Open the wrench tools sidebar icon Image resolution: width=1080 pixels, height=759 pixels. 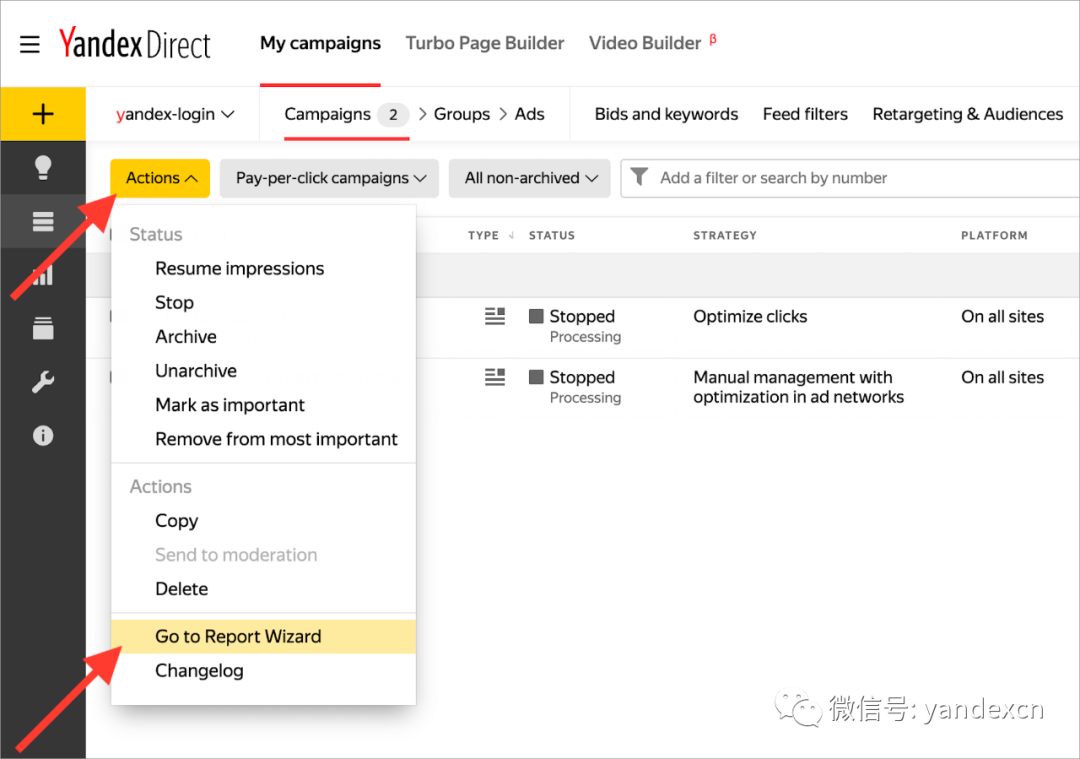coord(43,382)
